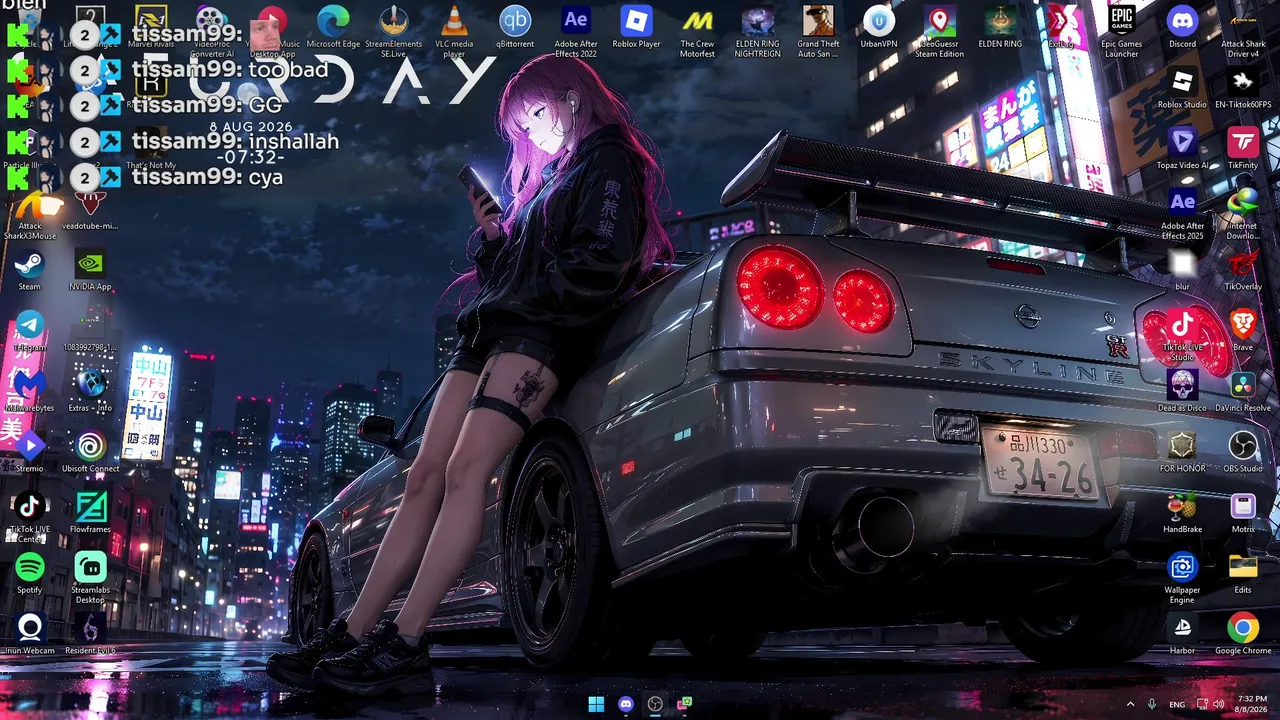Image resolution: width=1280 pixels, height=720 pixels.
Task: Select the blur desktop file
Action: click(x=1182, y=271)
